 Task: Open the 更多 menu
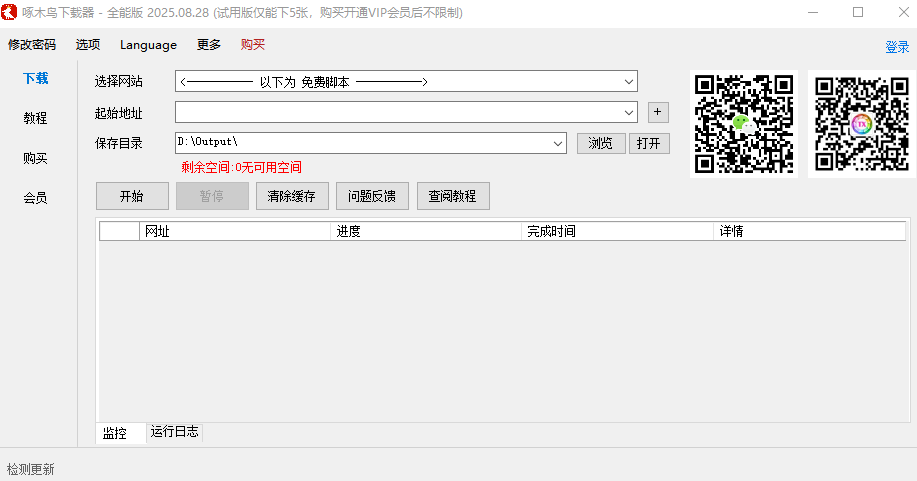tap(209, 45)
